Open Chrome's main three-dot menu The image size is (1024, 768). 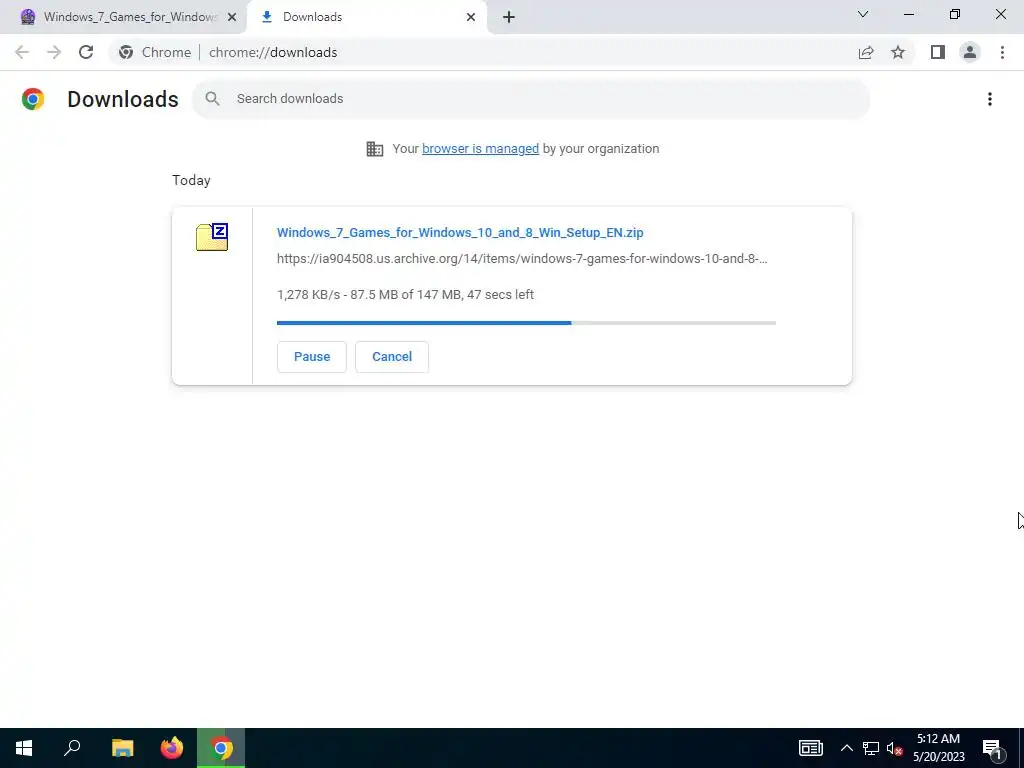(1002, 52)
